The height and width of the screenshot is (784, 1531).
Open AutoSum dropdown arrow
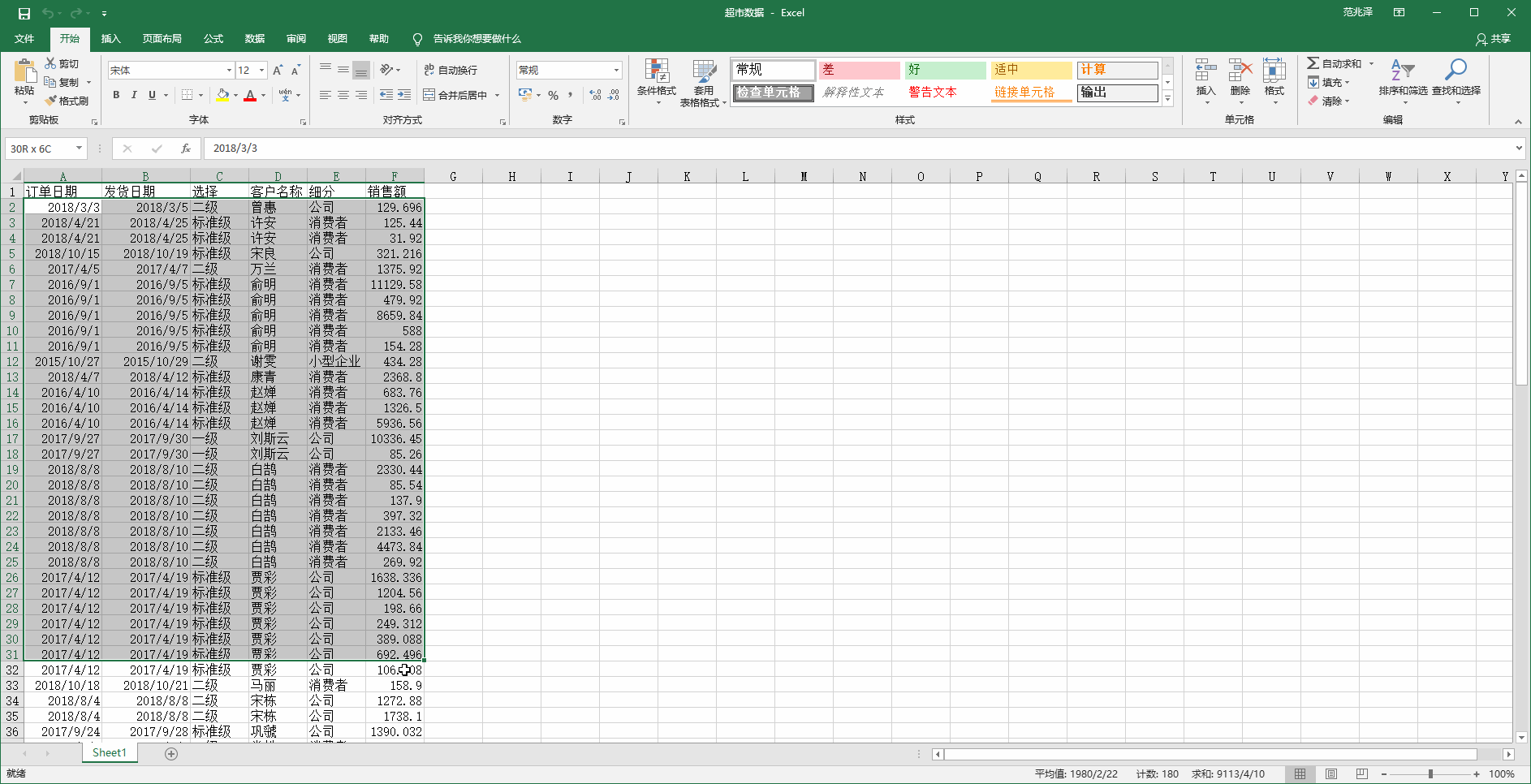point(1372,63)
